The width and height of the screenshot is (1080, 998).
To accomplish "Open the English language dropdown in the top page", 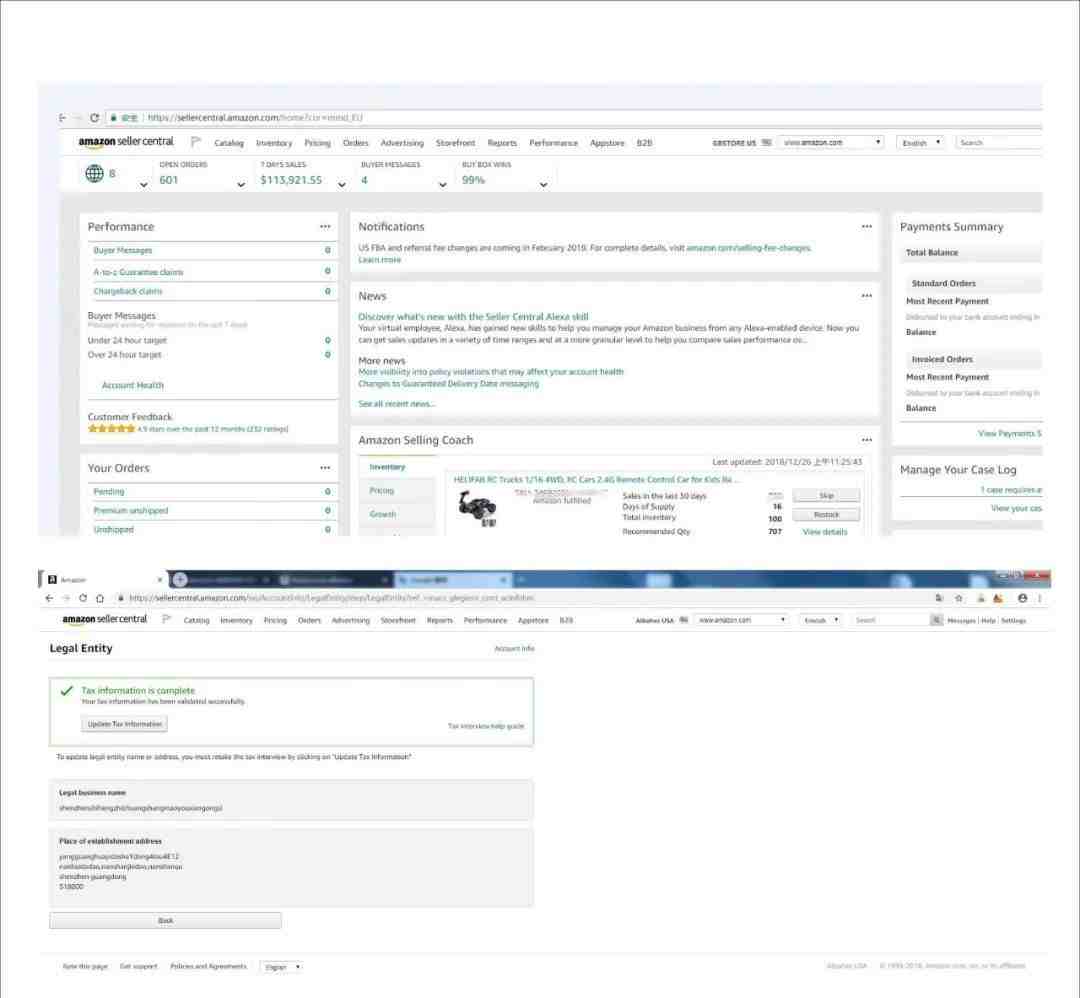I will pyautogui.click(x=920, y=143).
